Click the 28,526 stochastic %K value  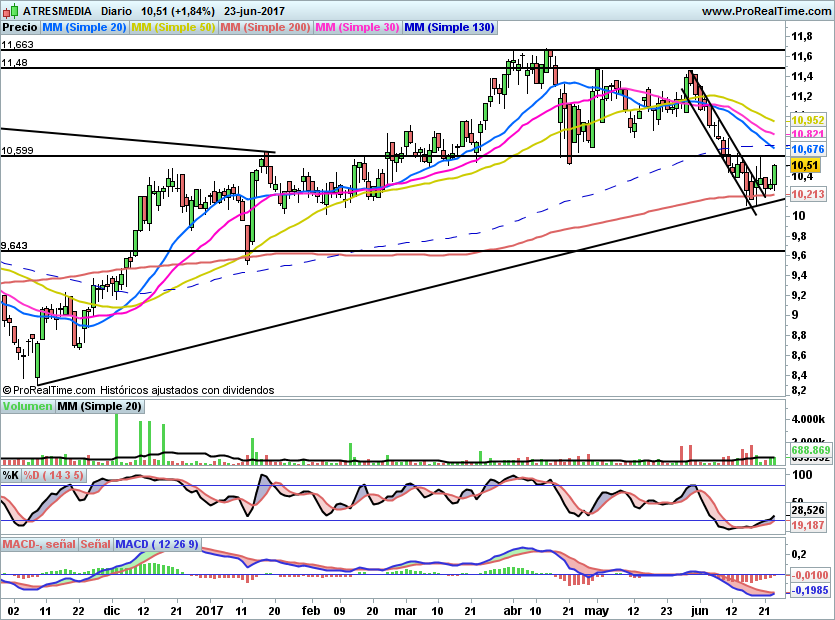coord(808,510)
